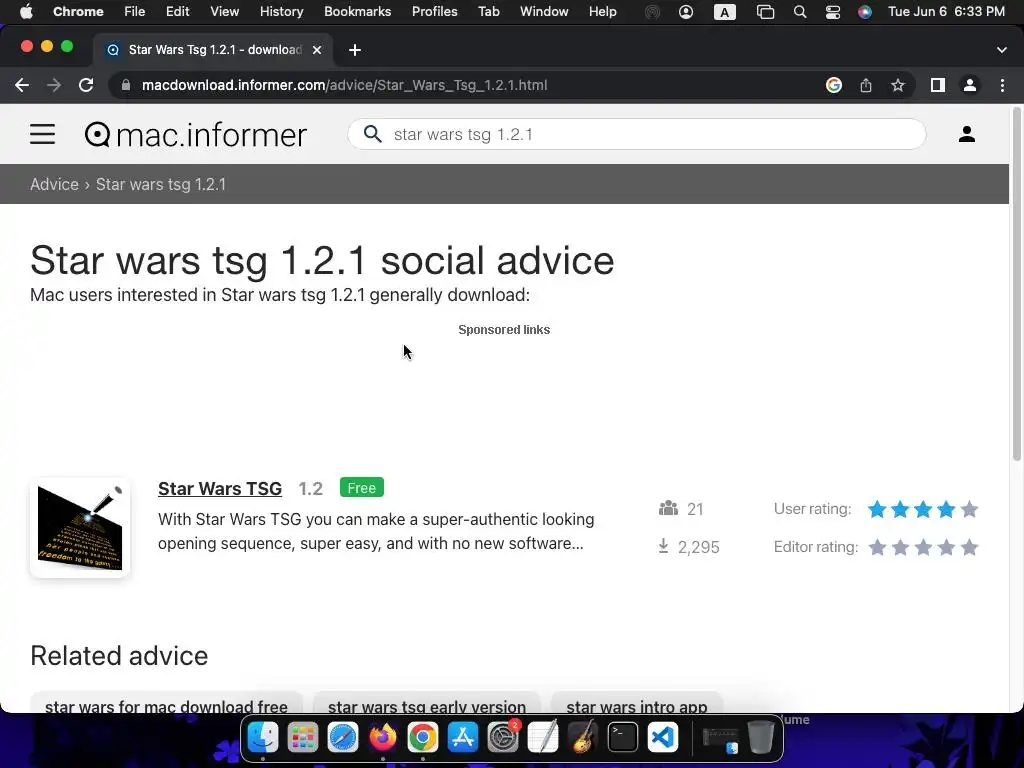The height and width of the screenshot is (768, 1024).
Task: Toggle Chrome side panel icon
Action: (x=938, y=85)
